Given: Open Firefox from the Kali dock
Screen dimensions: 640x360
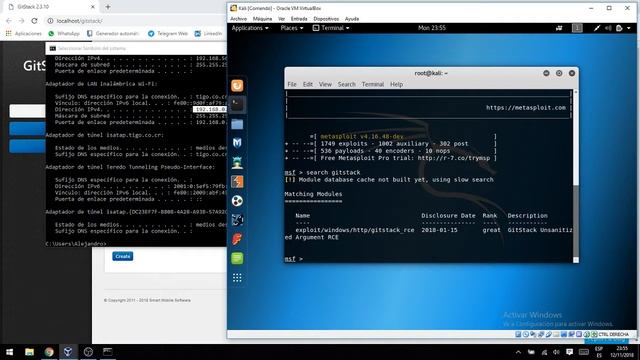Looking at the screenshot, I should pyautogui.click(x=237, y=86).
